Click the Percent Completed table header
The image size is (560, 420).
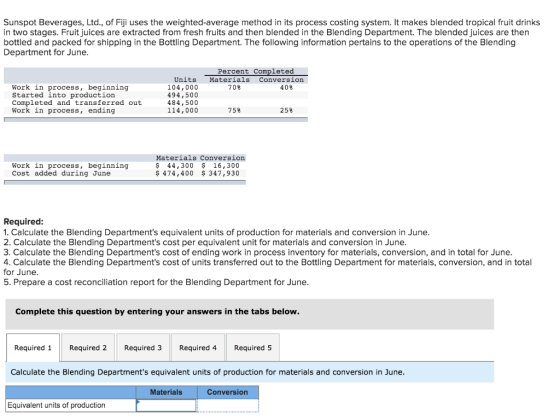tap(256, 71)
